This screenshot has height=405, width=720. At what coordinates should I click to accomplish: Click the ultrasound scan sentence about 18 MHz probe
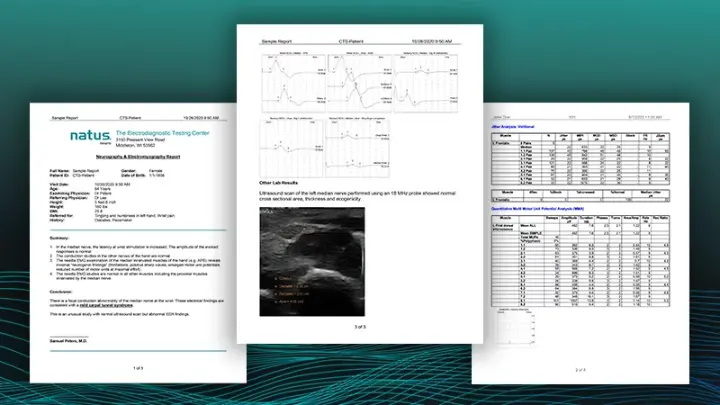tap(357, 196)
